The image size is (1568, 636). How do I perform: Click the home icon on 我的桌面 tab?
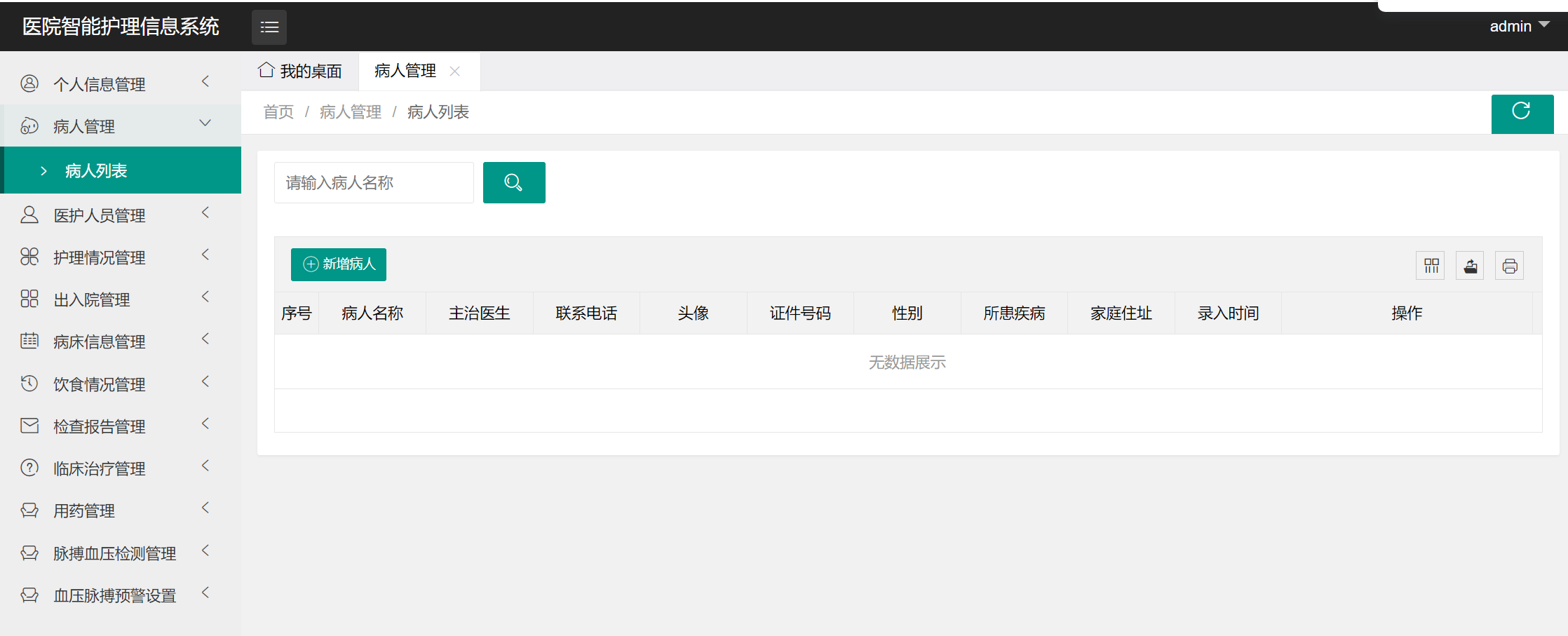(266, 70)
